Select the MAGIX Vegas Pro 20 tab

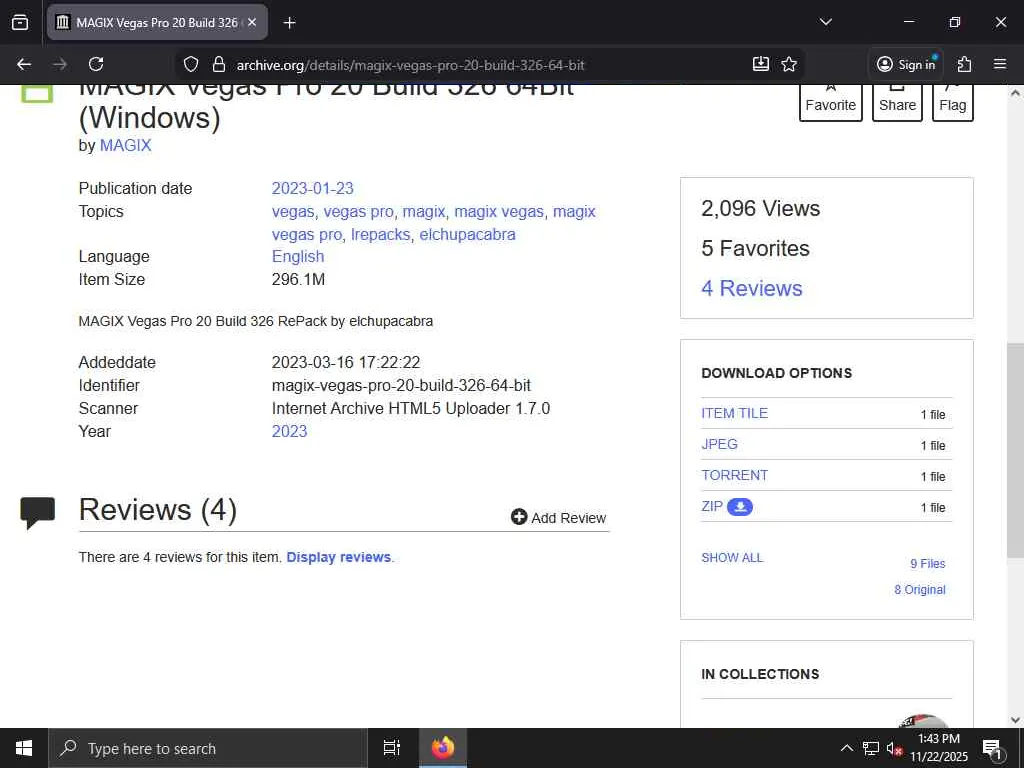pyautogui.click(x=157, y=22)
